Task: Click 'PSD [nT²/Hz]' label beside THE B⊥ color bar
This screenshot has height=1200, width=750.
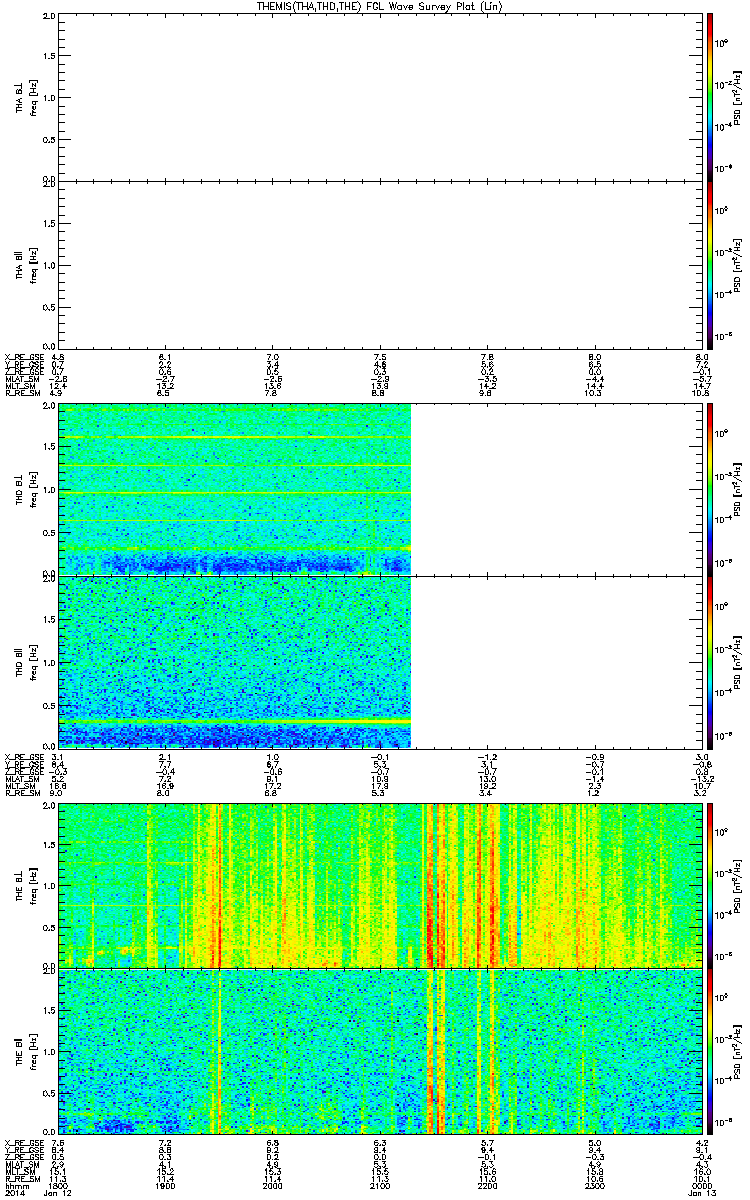Action: (x=738, y=884)
